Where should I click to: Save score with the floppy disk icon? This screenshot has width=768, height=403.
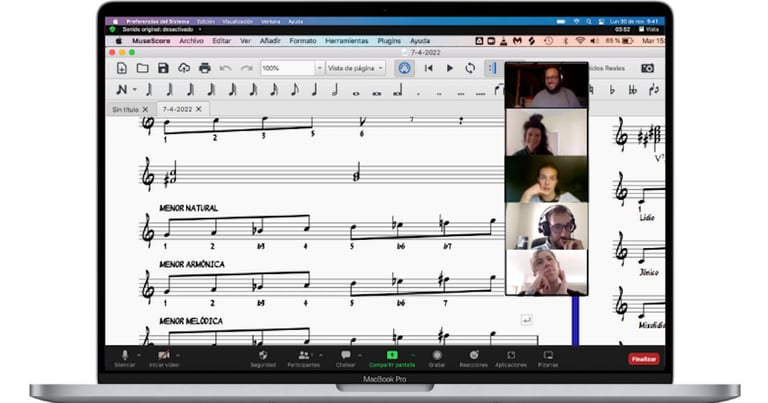pyautogui.click(x=163, y=68)
